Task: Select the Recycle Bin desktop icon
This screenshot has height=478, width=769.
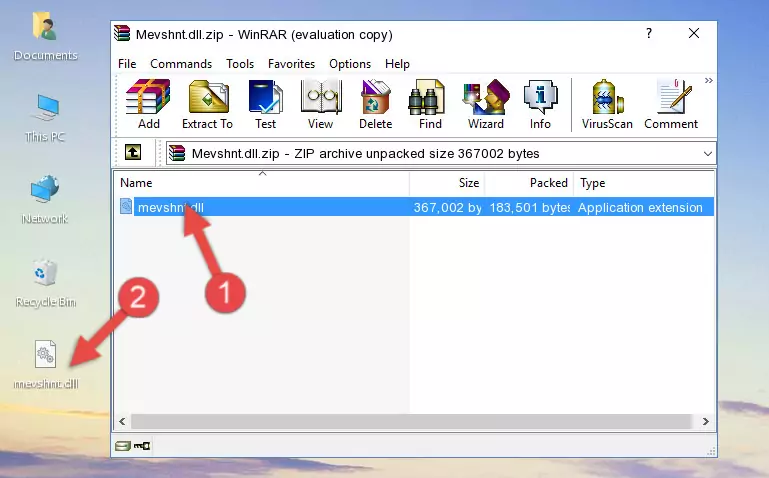Action: (46, 283)
